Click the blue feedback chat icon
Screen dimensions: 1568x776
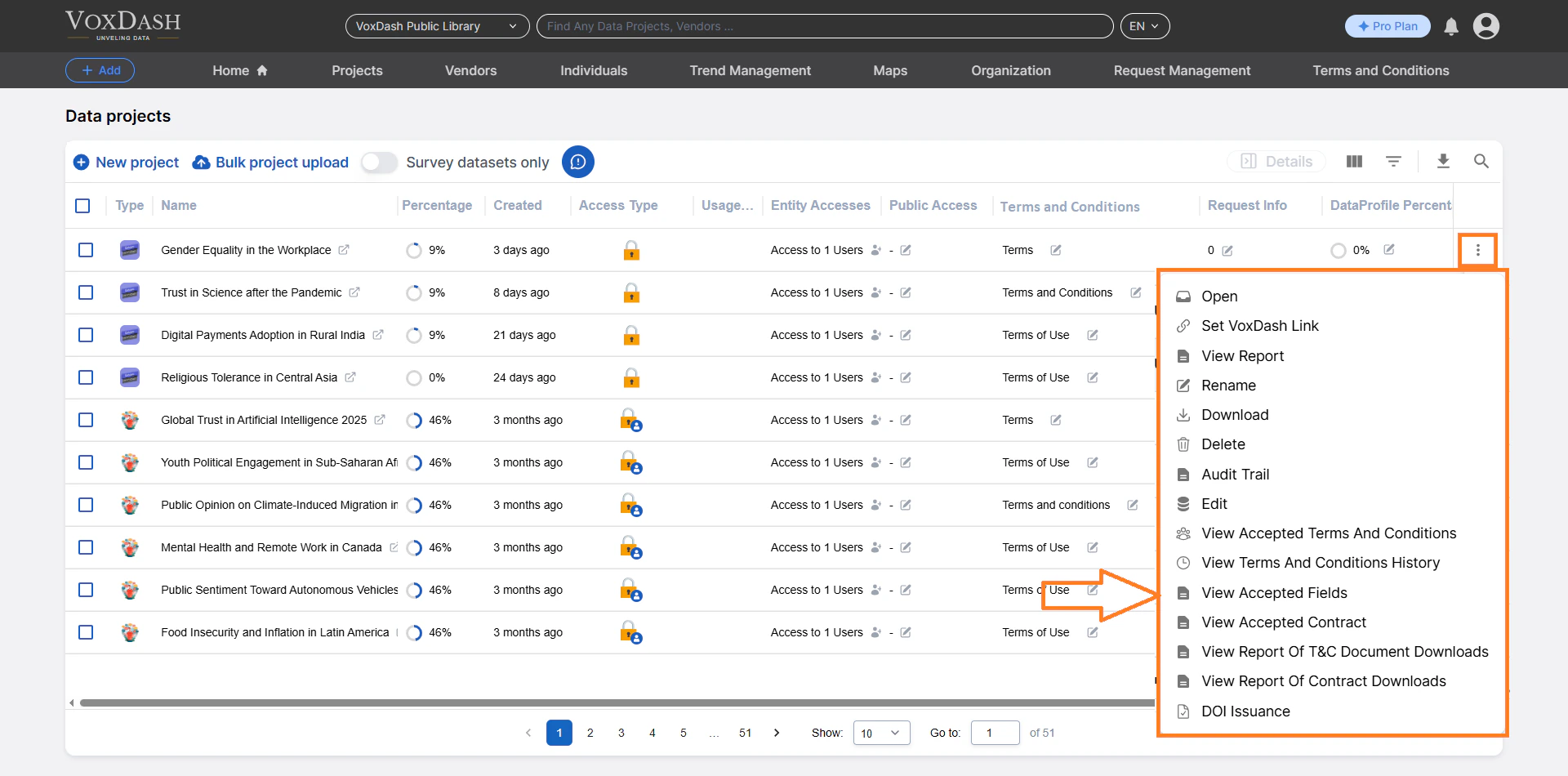(578, 162)
